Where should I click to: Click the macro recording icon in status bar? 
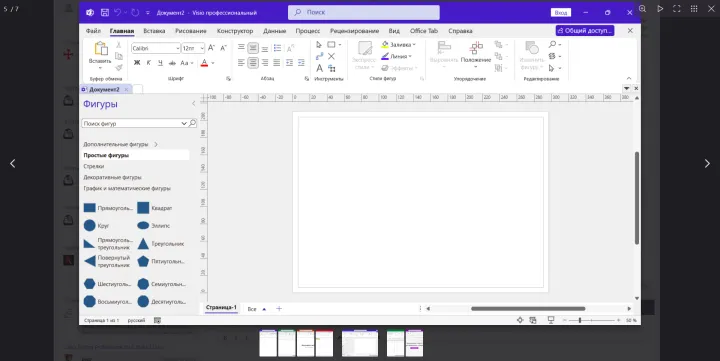[x=158, y=320]
